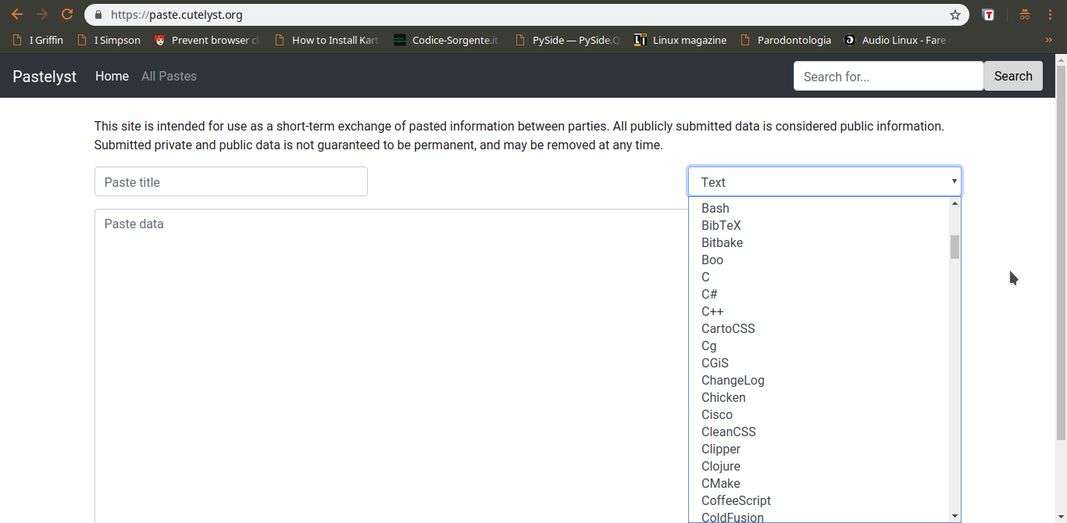Reload the page with the refresh icon

tap(67, 15)
